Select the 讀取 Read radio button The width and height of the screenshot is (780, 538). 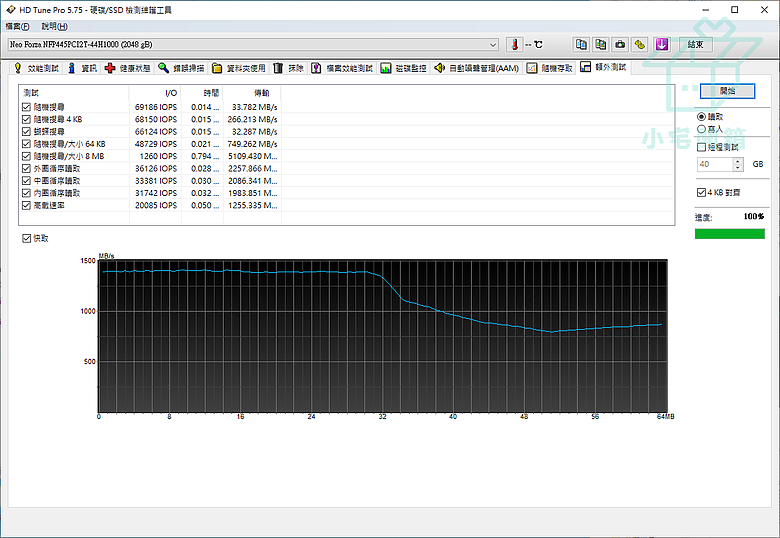pos(701,116)
